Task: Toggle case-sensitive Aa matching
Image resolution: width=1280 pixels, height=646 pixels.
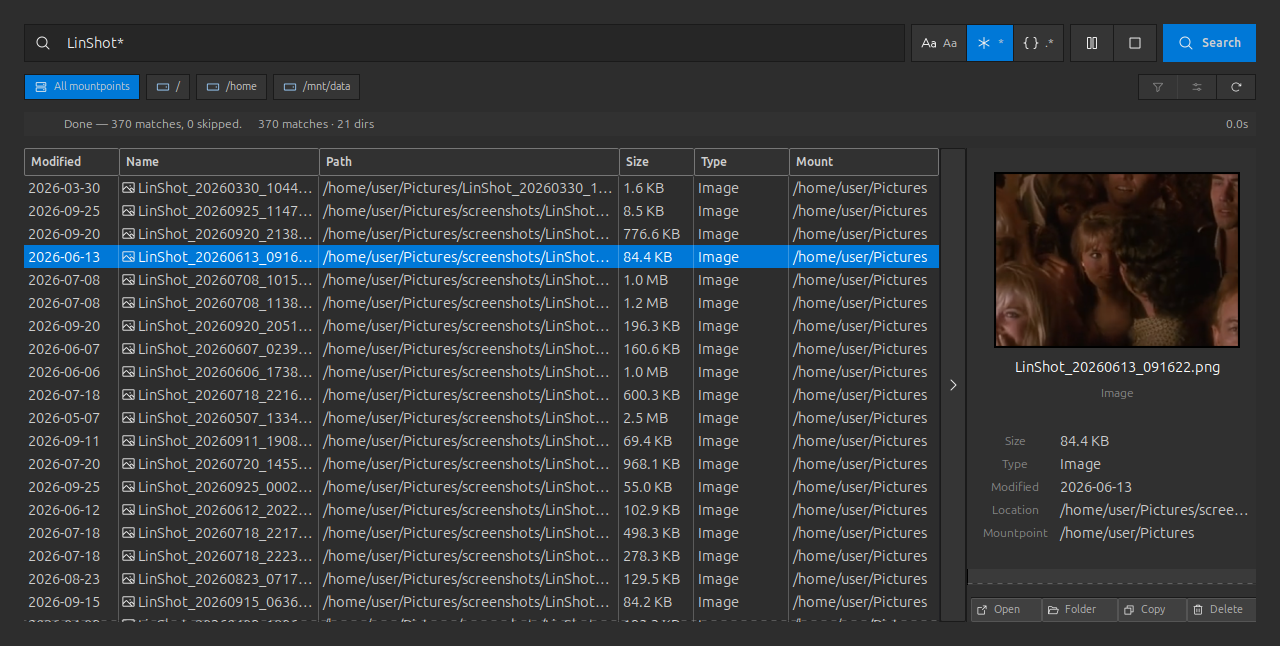Action: click(x=939, y=43)
